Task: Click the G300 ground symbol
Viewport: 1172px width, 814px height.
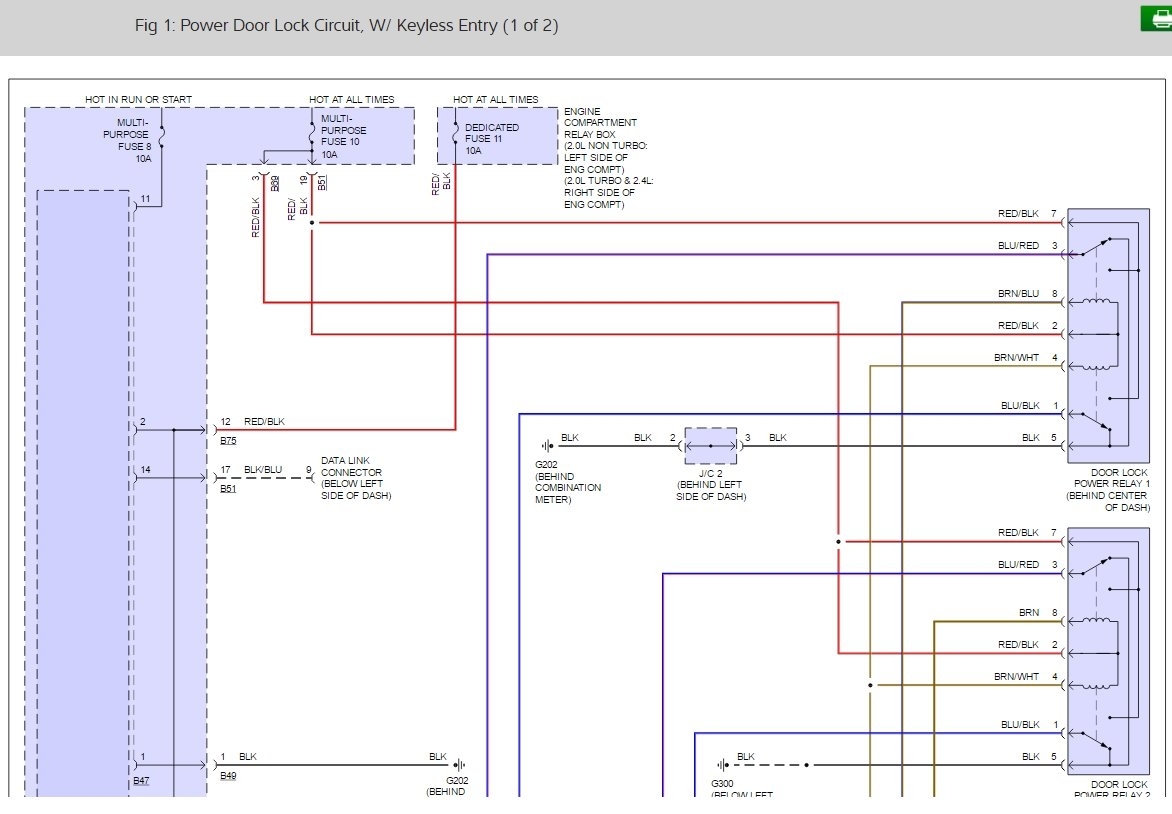Action: coord(722,765)
